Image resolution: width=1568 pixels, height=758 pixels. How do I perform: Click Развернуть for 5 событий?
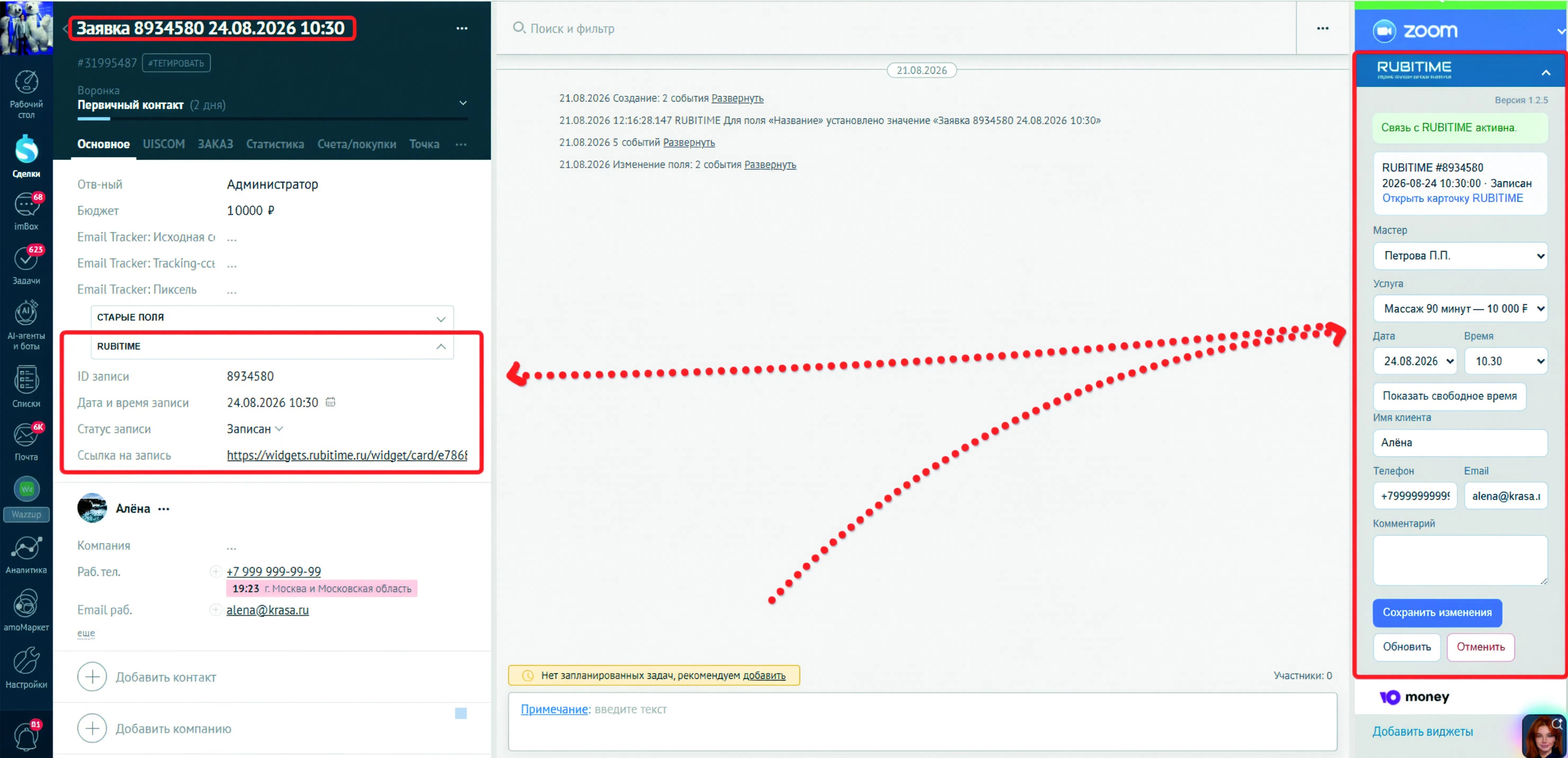(x=688, y=143)
